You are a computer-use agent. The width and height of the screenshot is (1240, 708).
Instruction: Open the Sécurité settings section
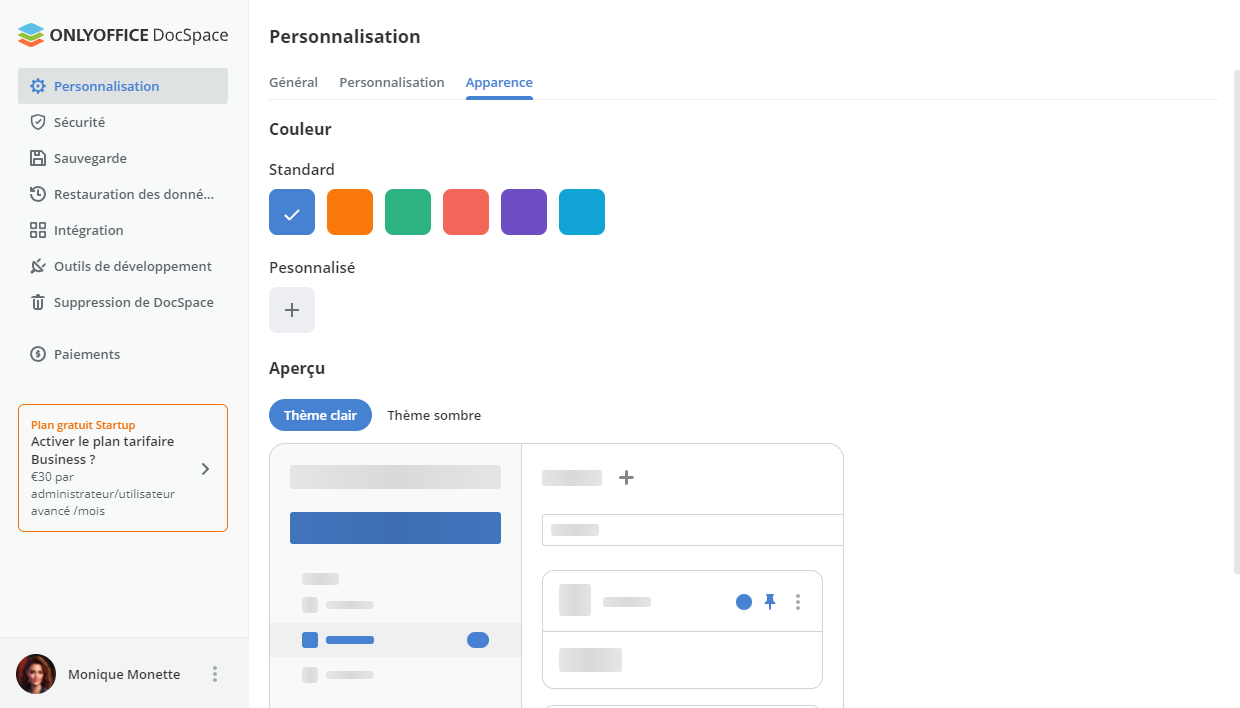pyautogui.click(x=123, y=122)
